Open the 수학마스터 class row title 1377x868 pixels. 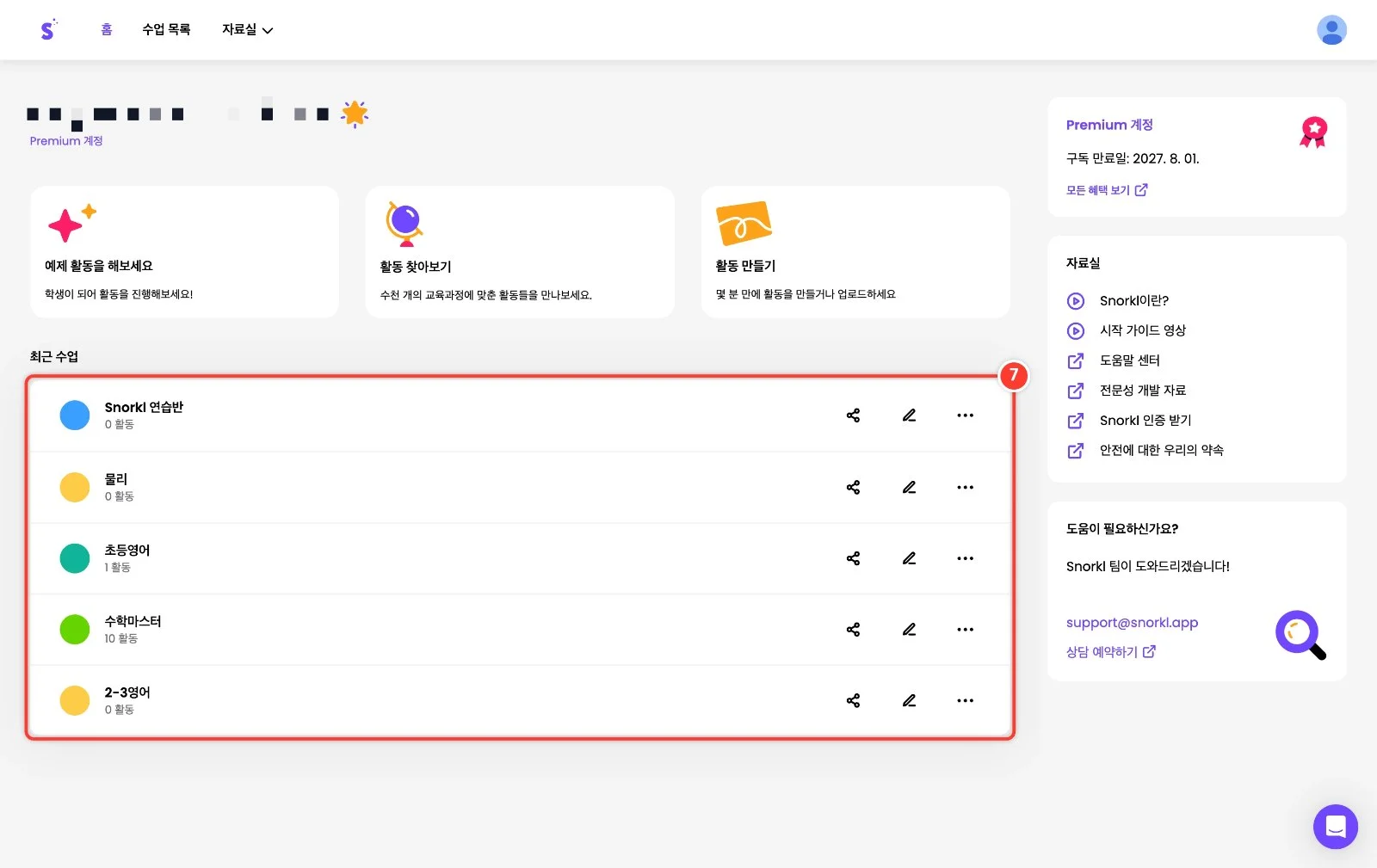point(133,621)
